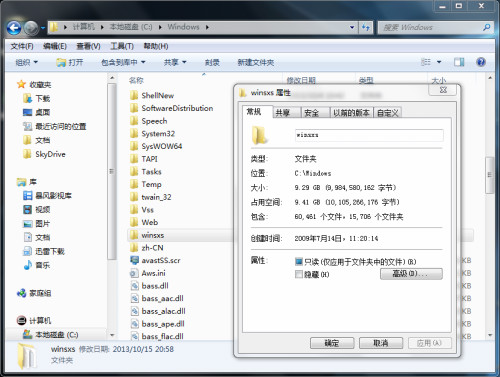The image size is (500, 377).
Task: Open the 帮助(H) menu
Action: (x=156, y=46)
